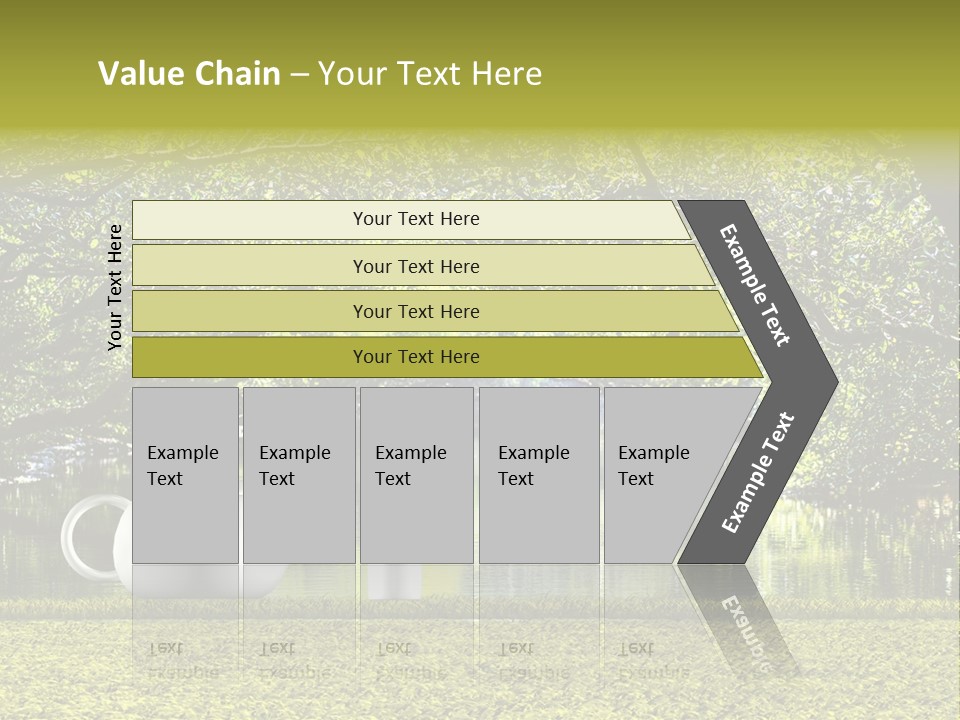The image size is (960, 720).
Task: Select the second gray "Example Text" box
Action: click(298, 475)
